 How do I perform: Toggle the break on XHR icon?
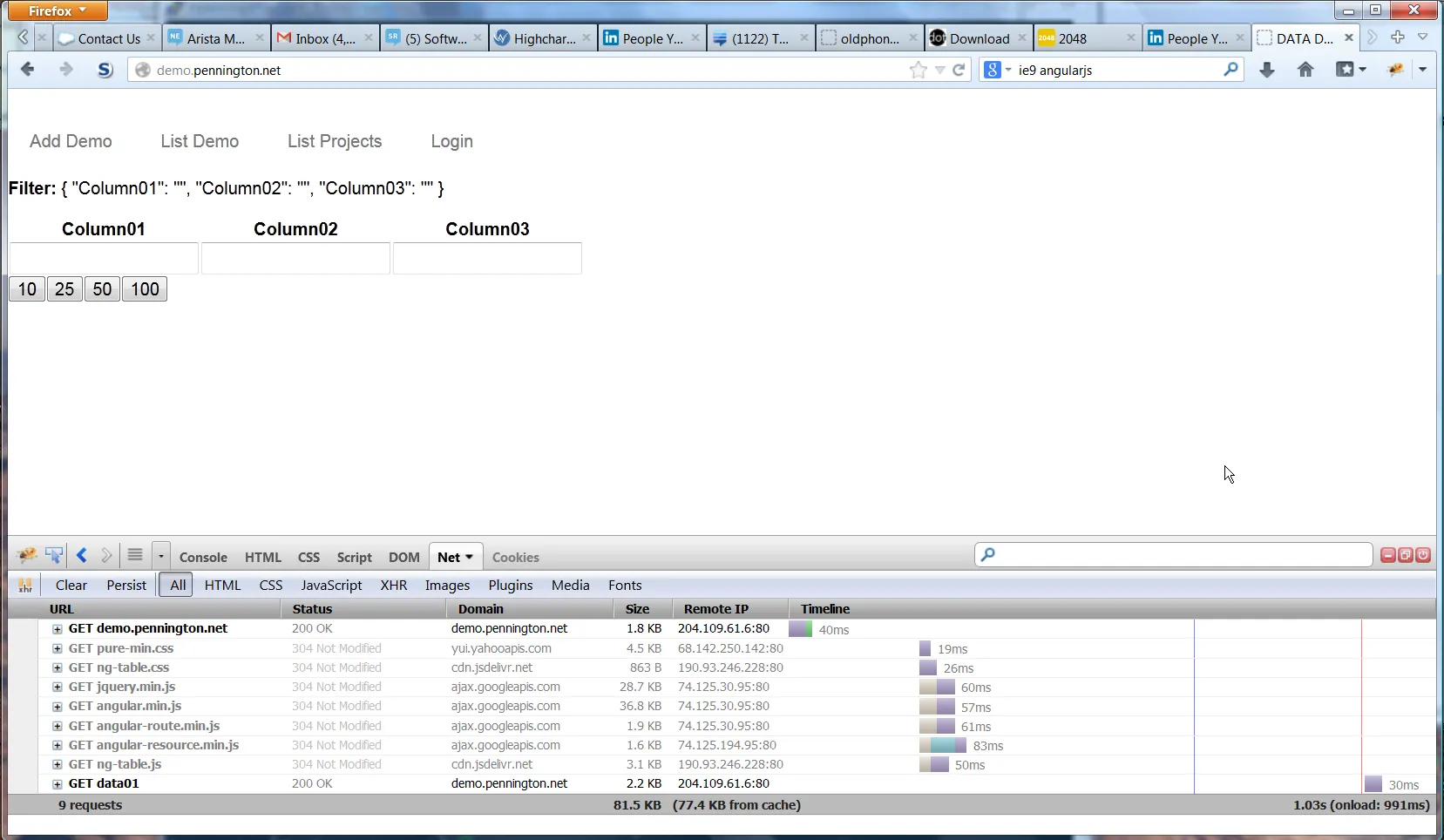(25, 585)
